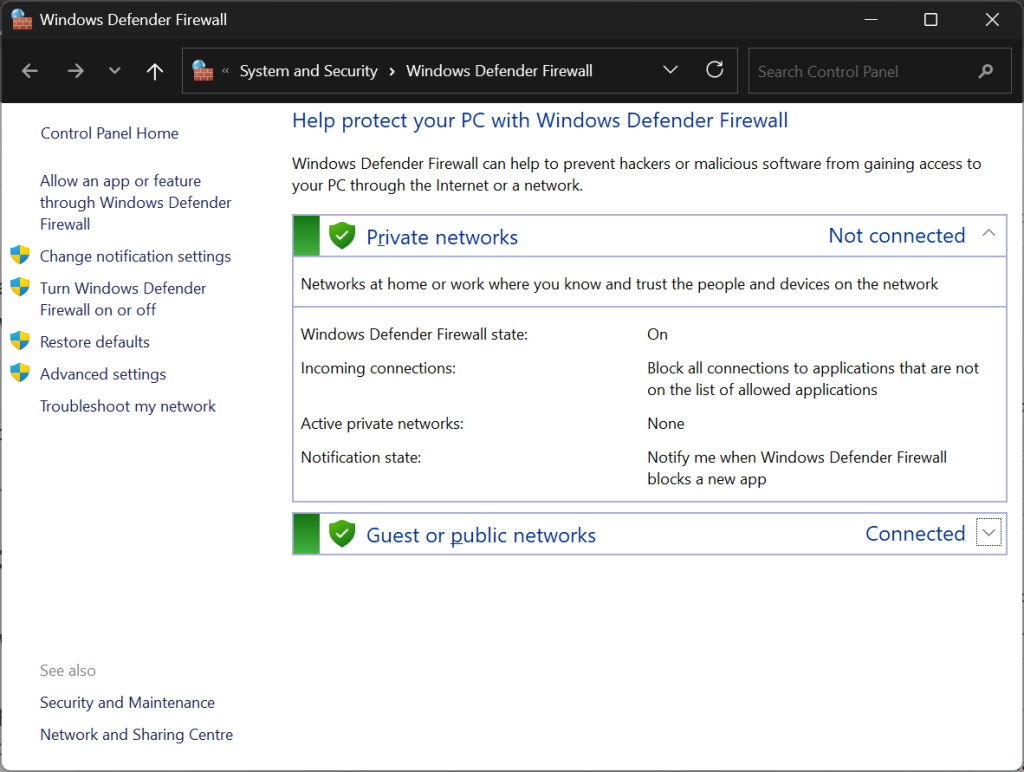The image size is (1024, 772).
Task: Click the Search Control Panel field
Action: tap(860, 71)
